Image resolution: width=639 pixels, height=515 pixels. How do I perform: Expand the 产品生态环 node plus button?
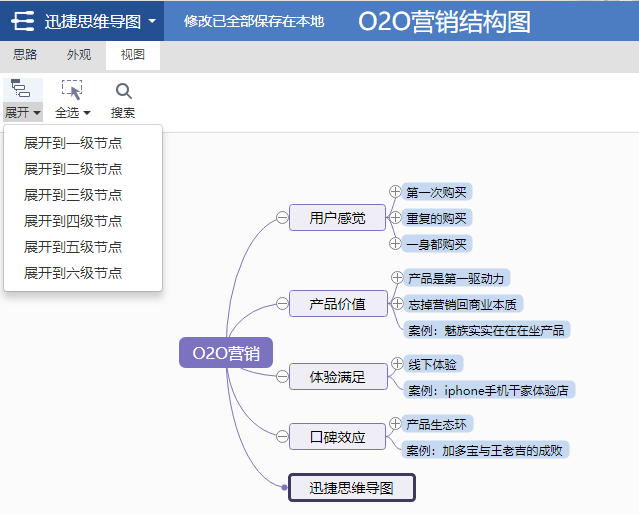pyautogui.click(x=395, y=424)
